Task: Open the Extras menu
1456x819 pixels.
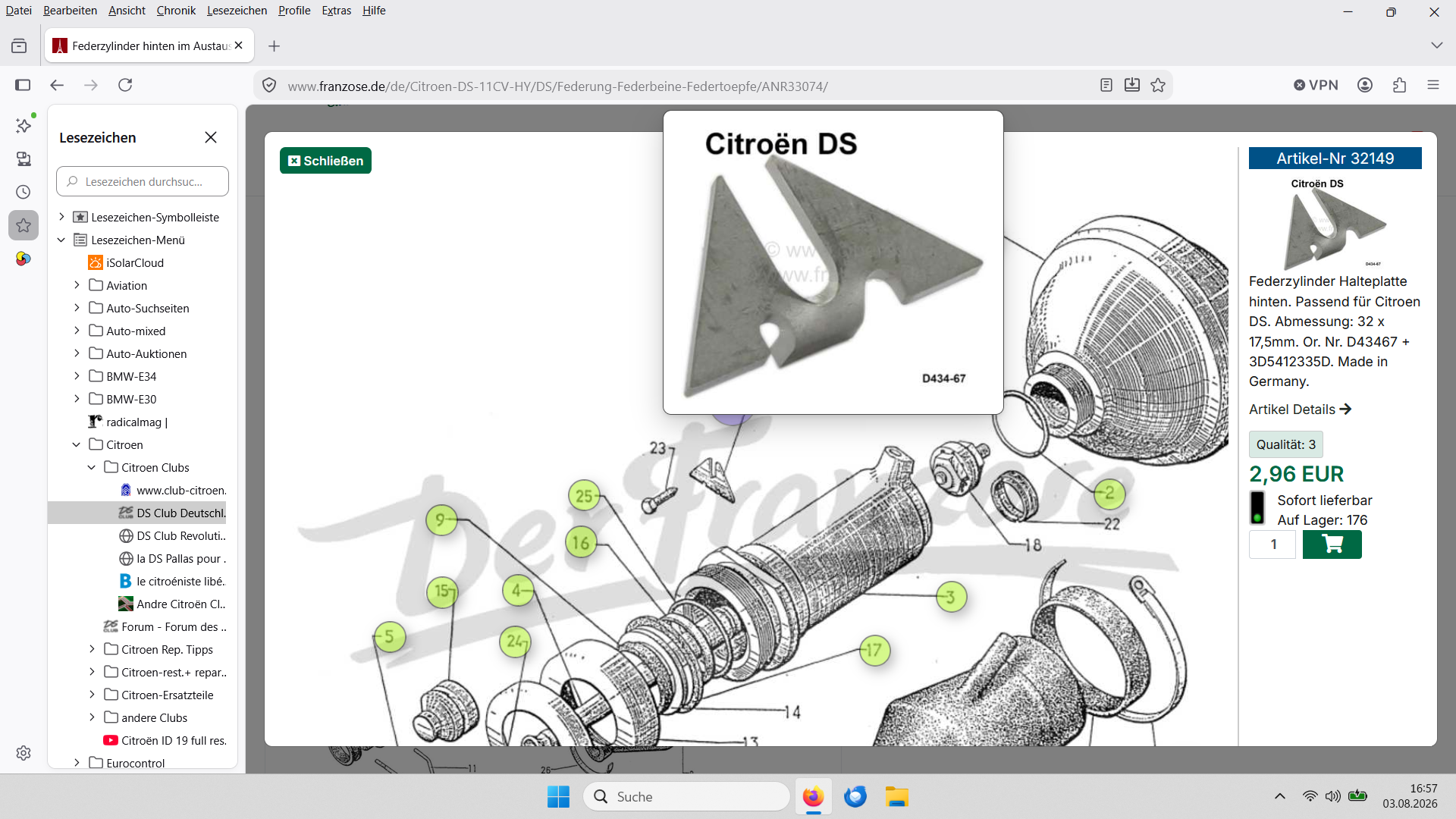Action: click(336, 11)
